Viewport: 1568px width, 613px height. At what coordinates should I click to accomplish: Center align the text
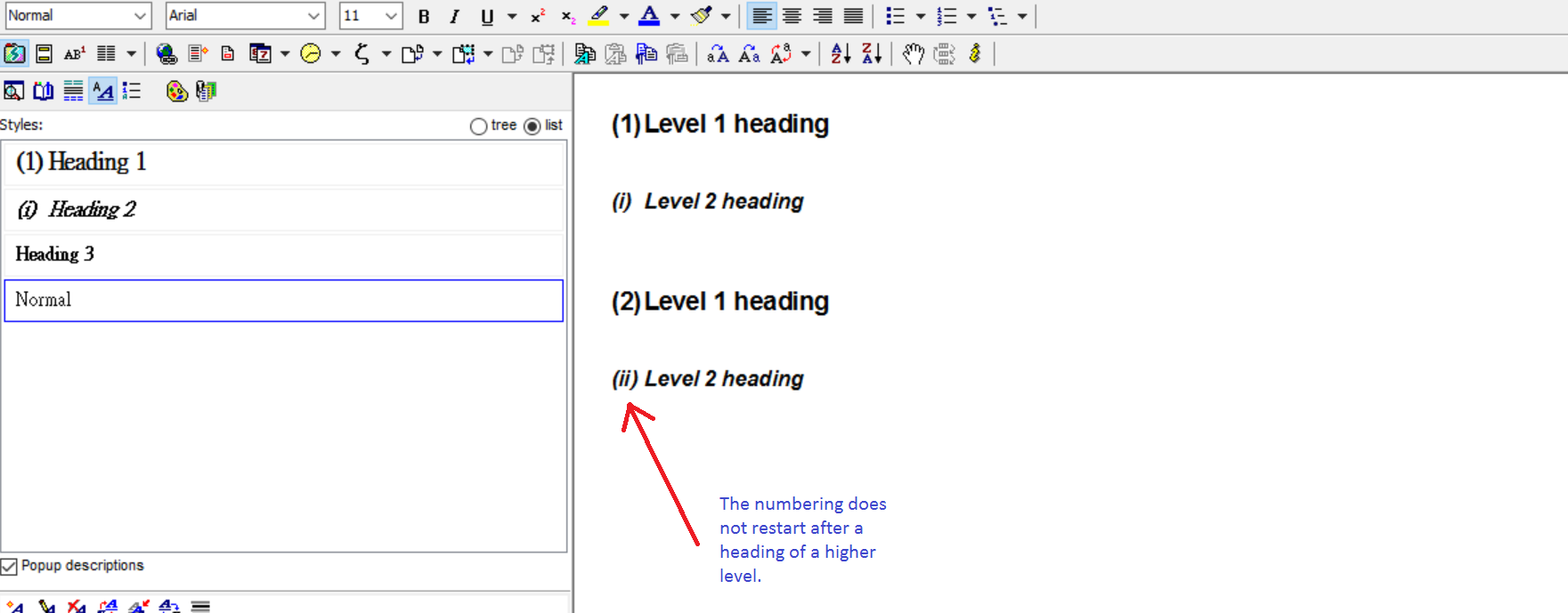[x=792, y=16]
